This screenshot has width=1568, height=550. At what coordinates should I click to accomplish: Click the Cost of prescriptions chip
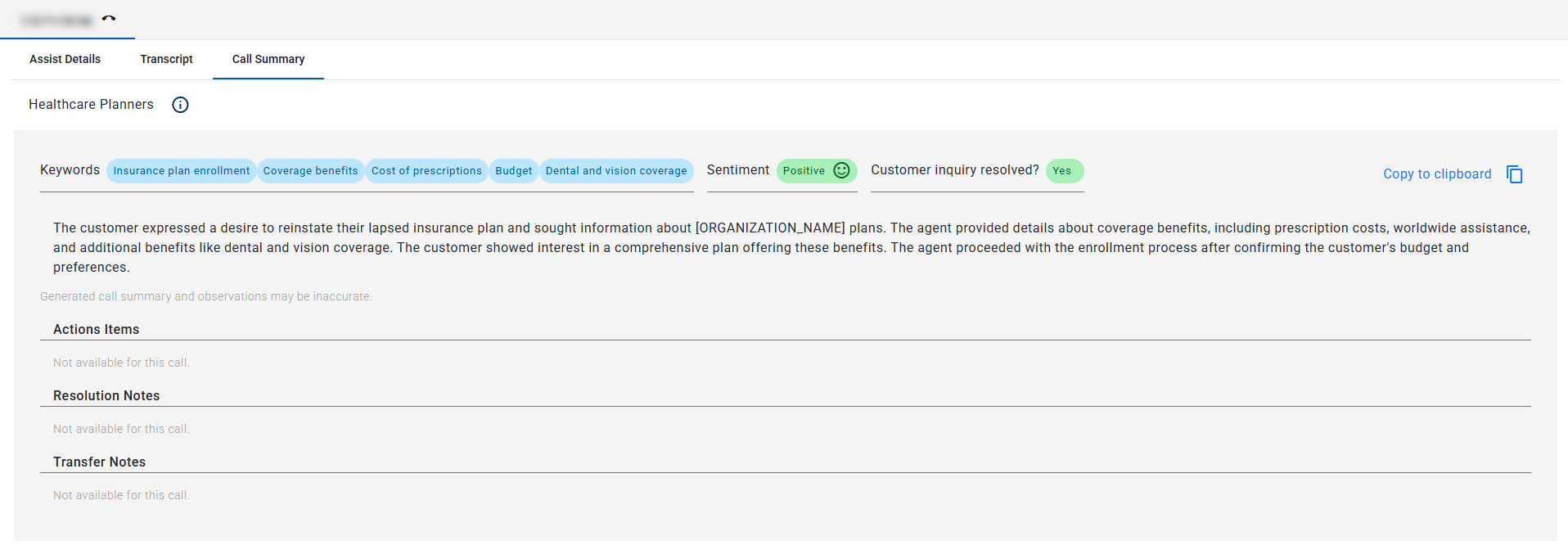(426, 171)
